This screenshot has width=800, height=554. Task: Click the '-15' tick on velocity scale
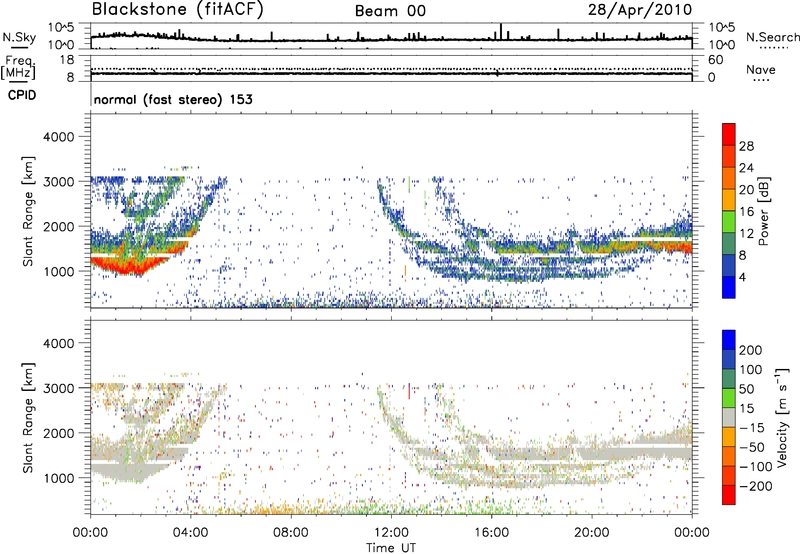click(x=752, y=428)
